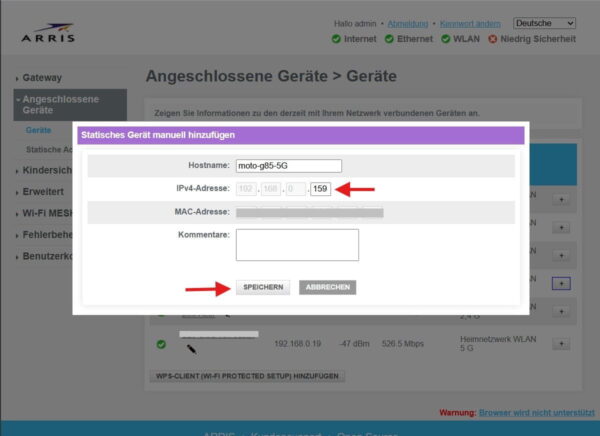
Task: Expand the Kindersicherung menu section
Action: (x=44, y=170)
